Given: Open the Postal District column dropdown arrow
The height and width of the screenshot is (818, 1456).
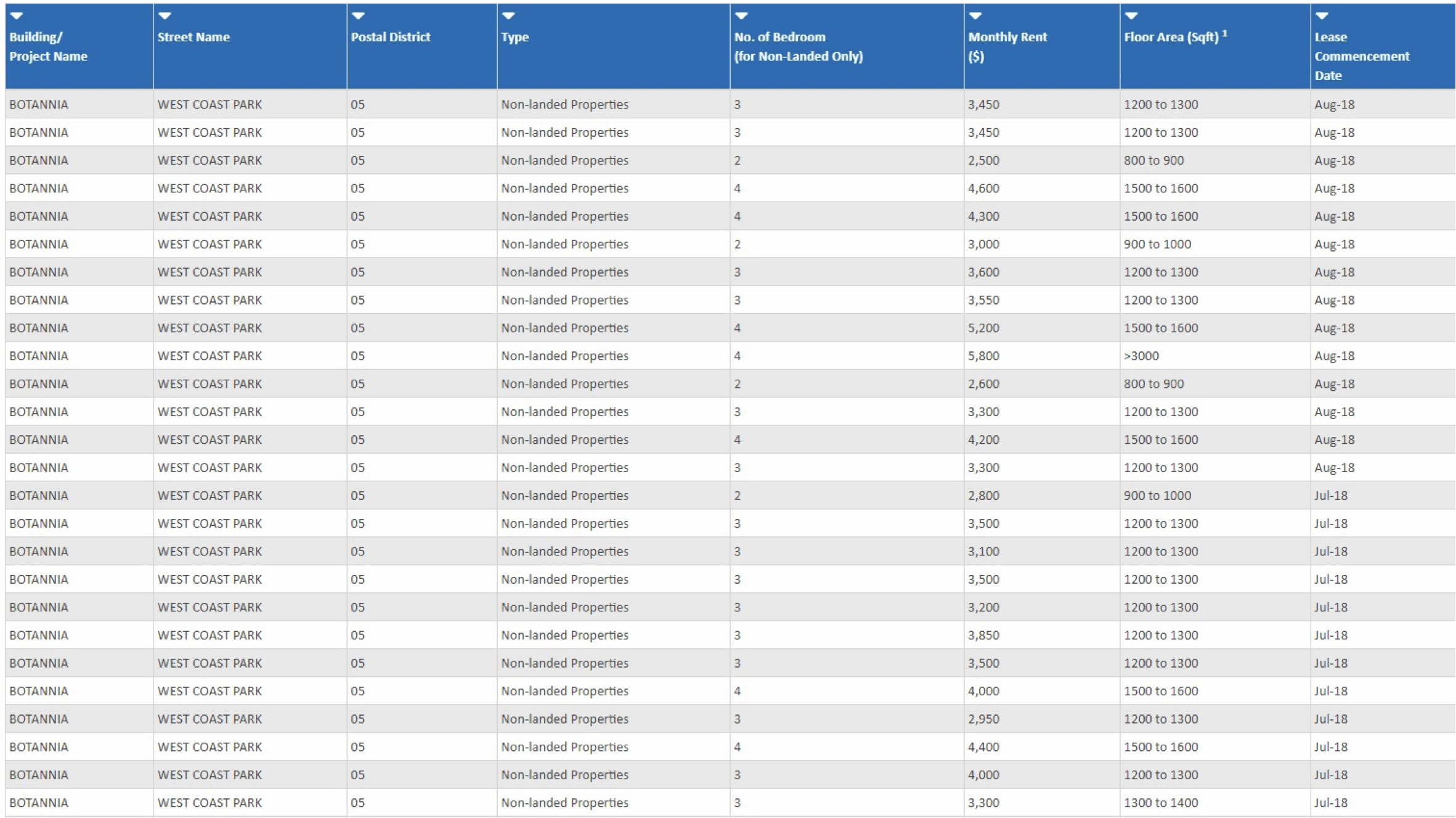Looking at the screenshot, I should click(358, 16).
